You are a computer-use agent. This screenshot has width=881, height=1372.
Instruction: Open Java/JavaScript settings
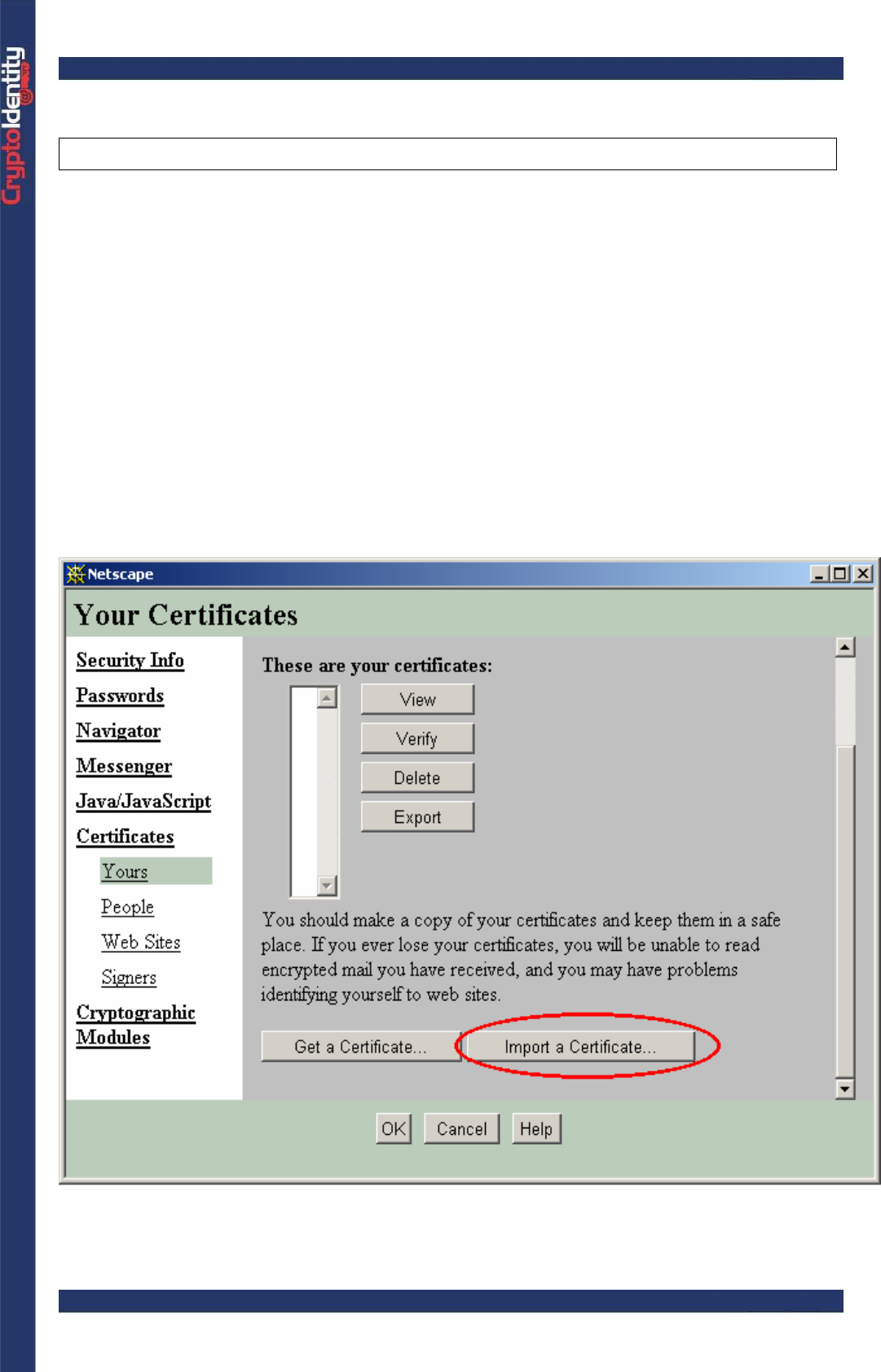[x=143, y=801]
